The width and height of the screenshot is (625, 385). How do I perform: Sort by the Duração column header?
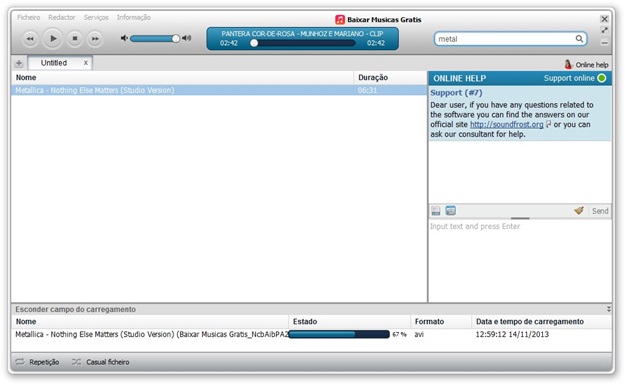[390, 77]
